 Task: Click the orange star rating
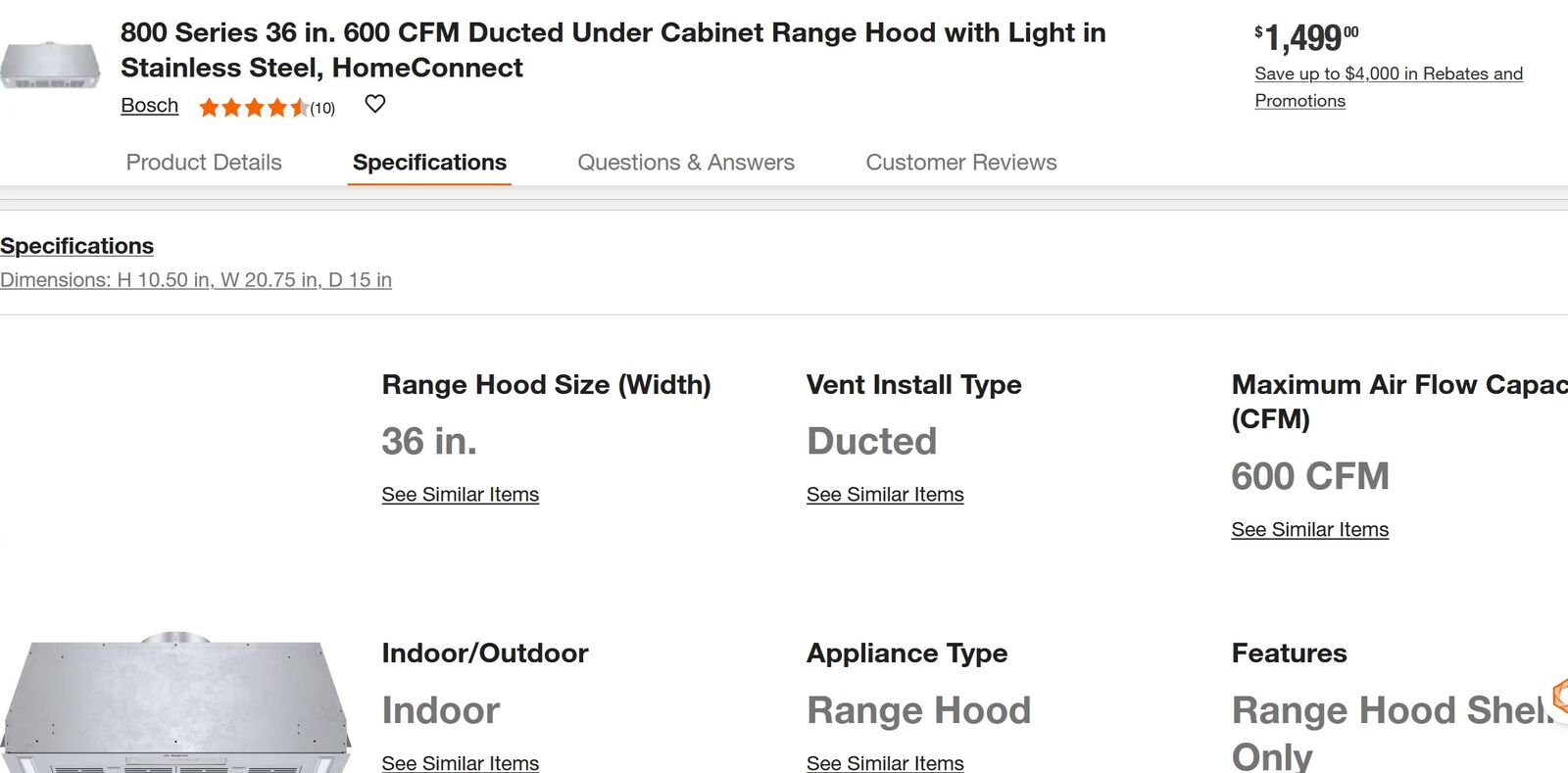[253, 108]
